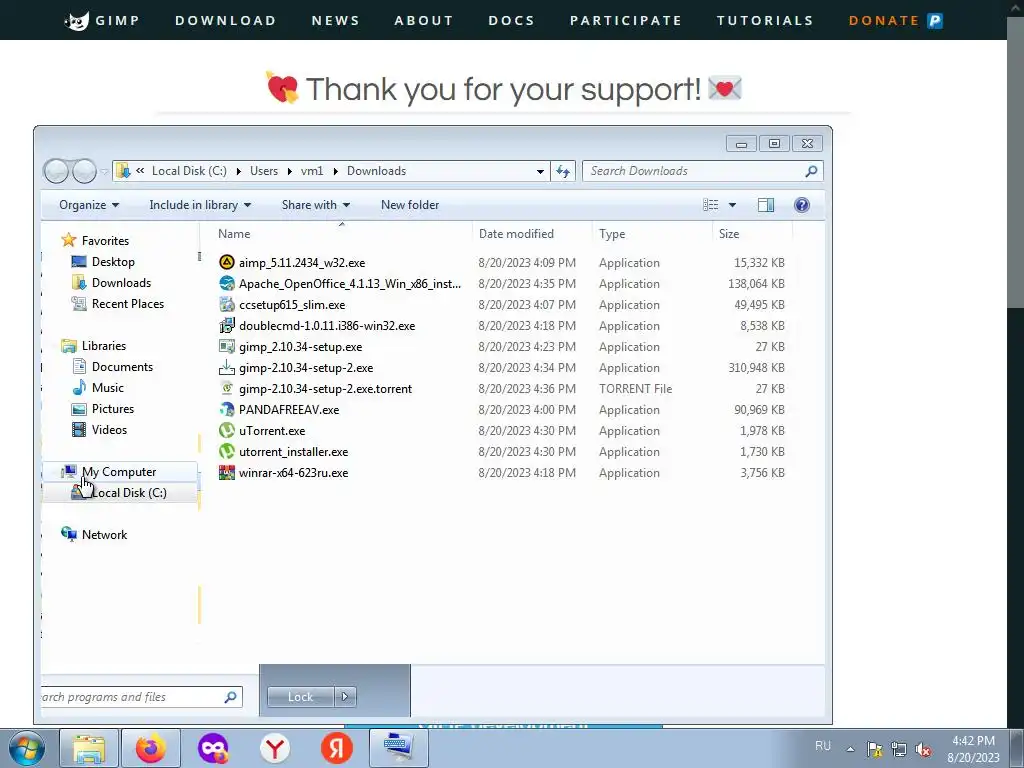1024x768 pixels.
Task: Select Videos library in sidebar
Action: point(109,430)
